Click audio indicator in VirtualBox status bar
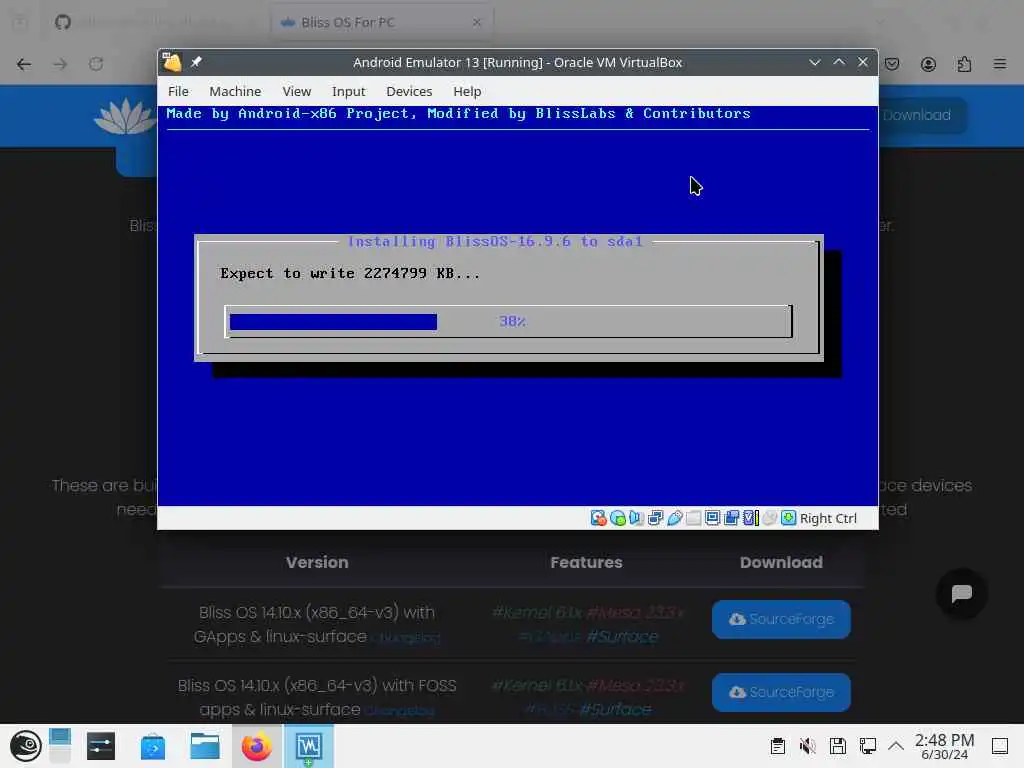The height and width of the screenshot is (768, 1024). [636, 518]
